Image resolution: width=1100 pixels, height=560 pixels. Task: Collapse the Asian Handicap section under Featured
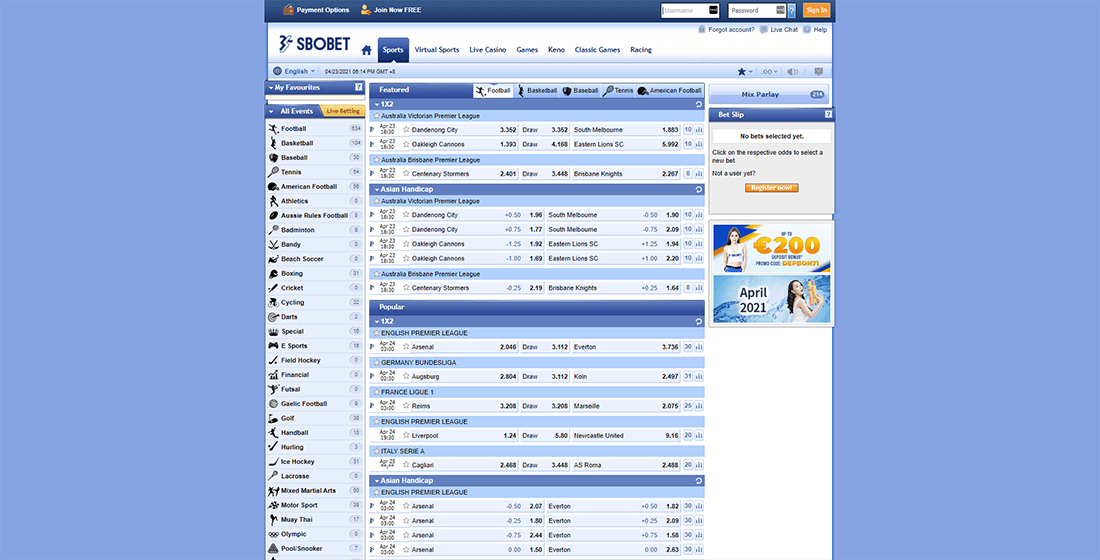point(376,189)
